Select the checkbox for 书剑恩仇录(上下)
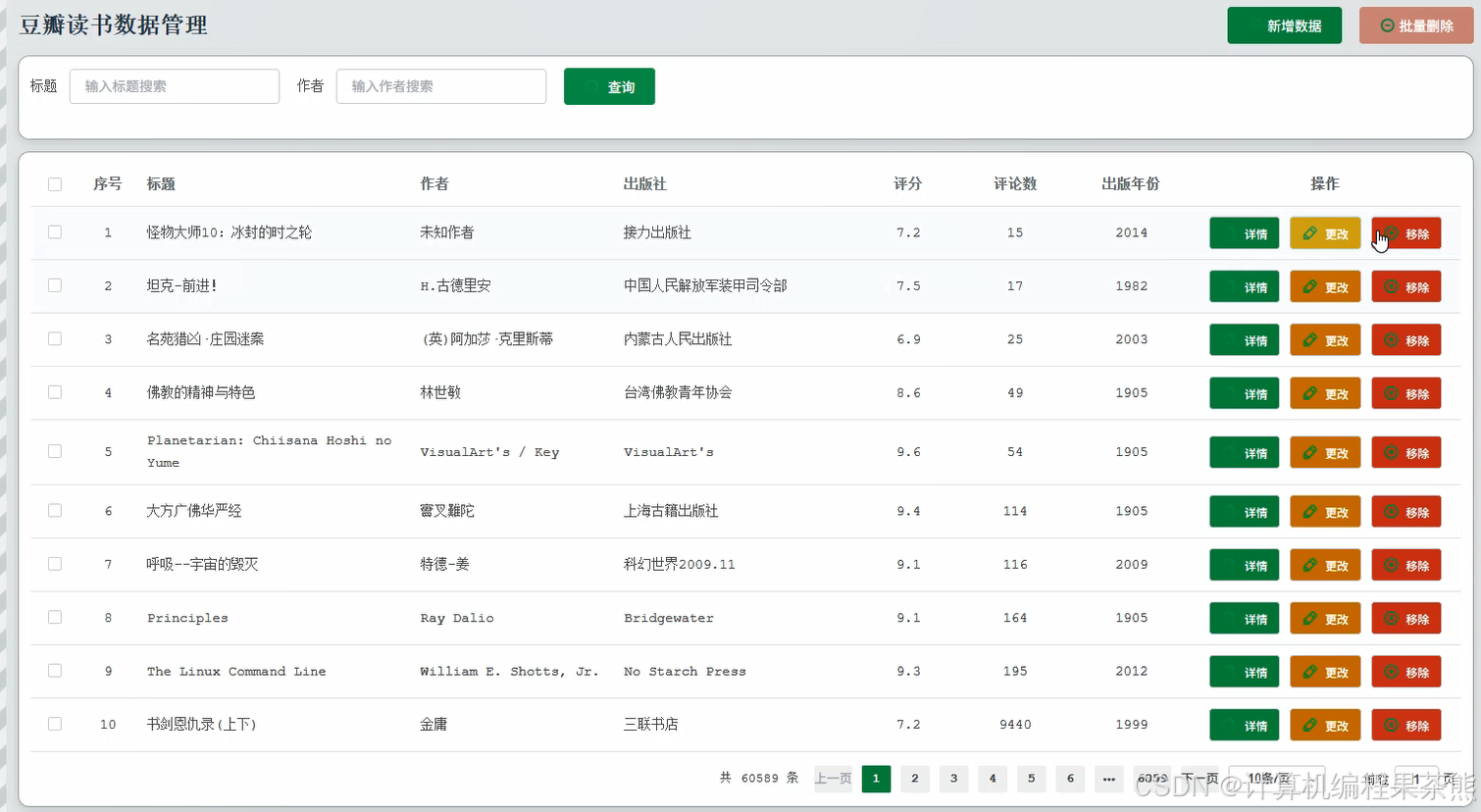This screenshot has width=1481, height=812. (55, 724)
